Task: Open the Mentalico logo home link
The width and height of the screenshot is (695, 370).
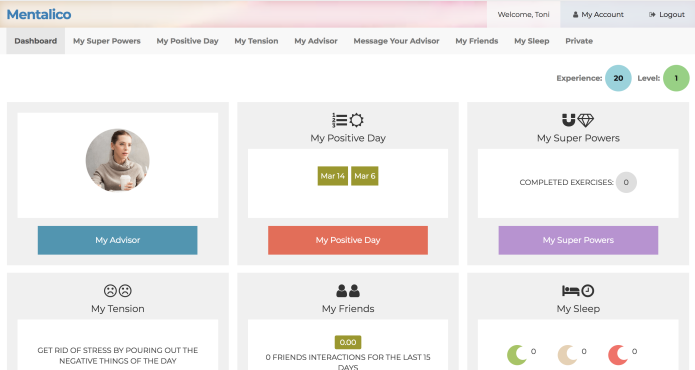Action: tap(39, 14)
